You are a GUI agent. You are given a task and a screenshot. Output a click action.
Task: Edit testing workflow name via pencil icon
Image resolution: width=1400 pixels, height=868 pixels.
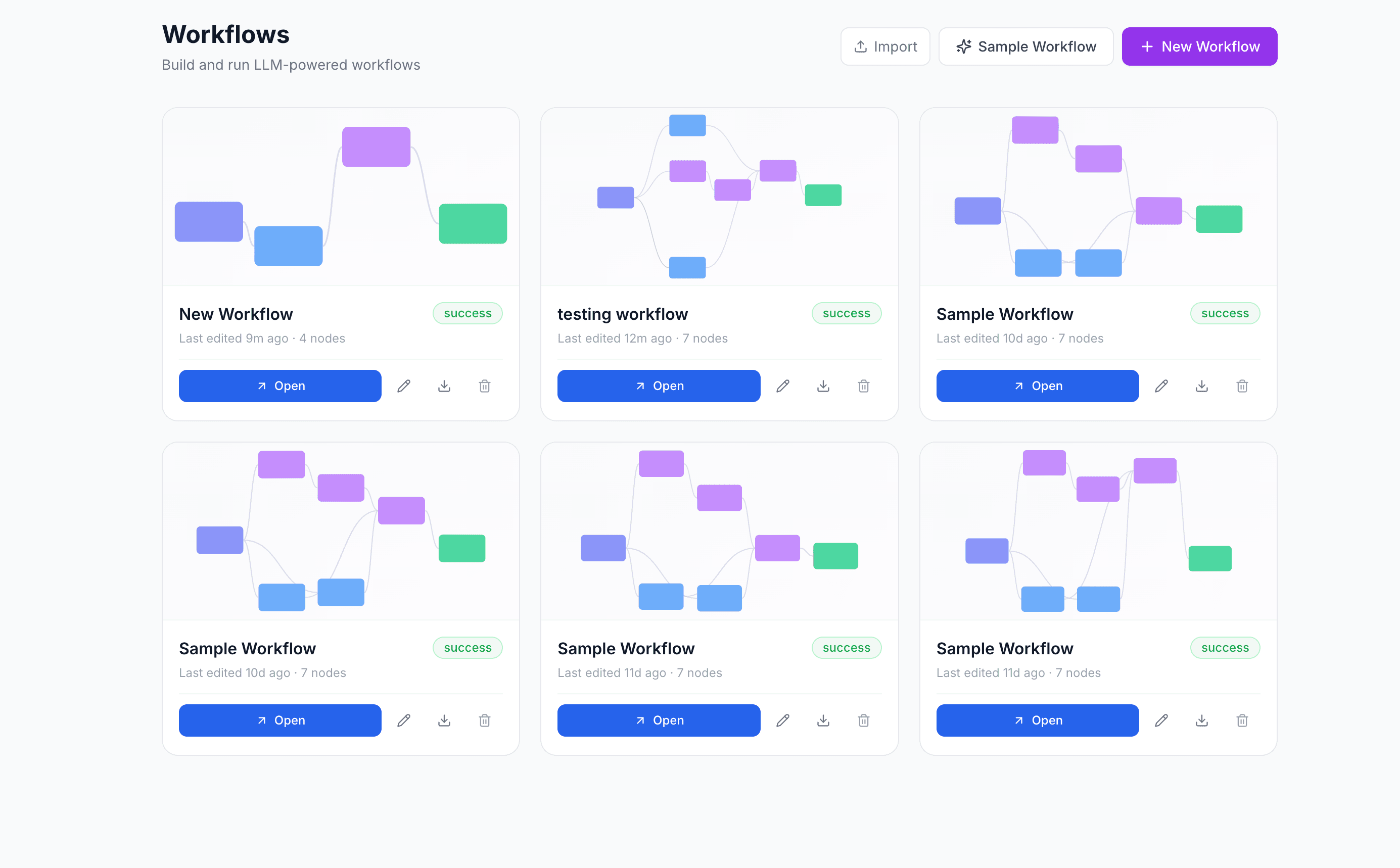point(783,386)
